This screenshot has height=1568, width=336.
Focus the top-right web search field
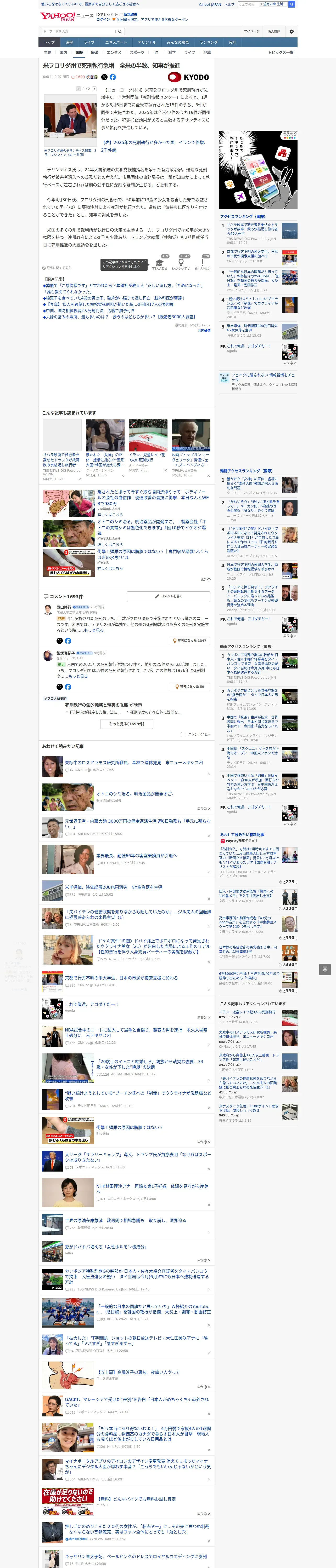click(x=263, y=4)
